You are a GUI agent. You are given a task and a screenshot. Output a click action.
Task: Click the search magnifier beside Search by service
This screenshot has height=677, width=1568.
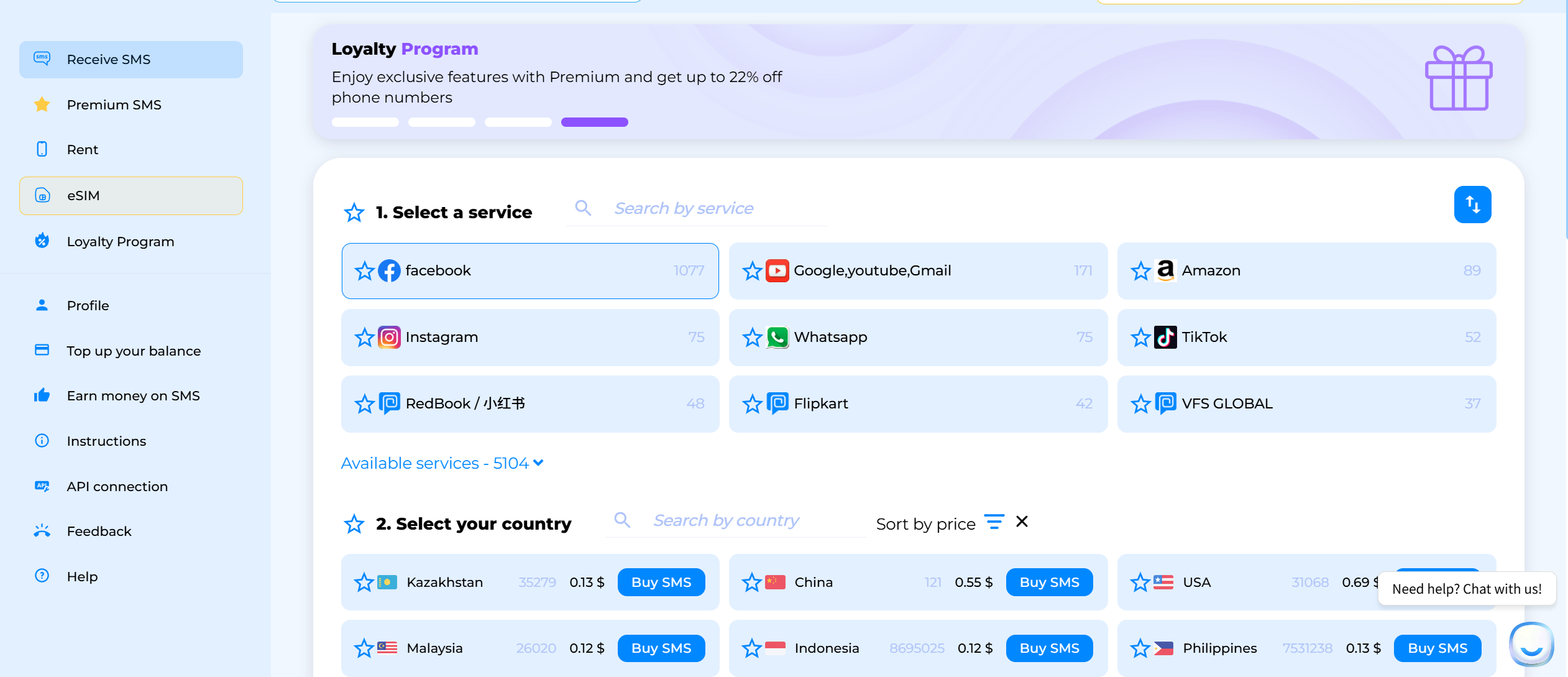(x=583, y=208)
